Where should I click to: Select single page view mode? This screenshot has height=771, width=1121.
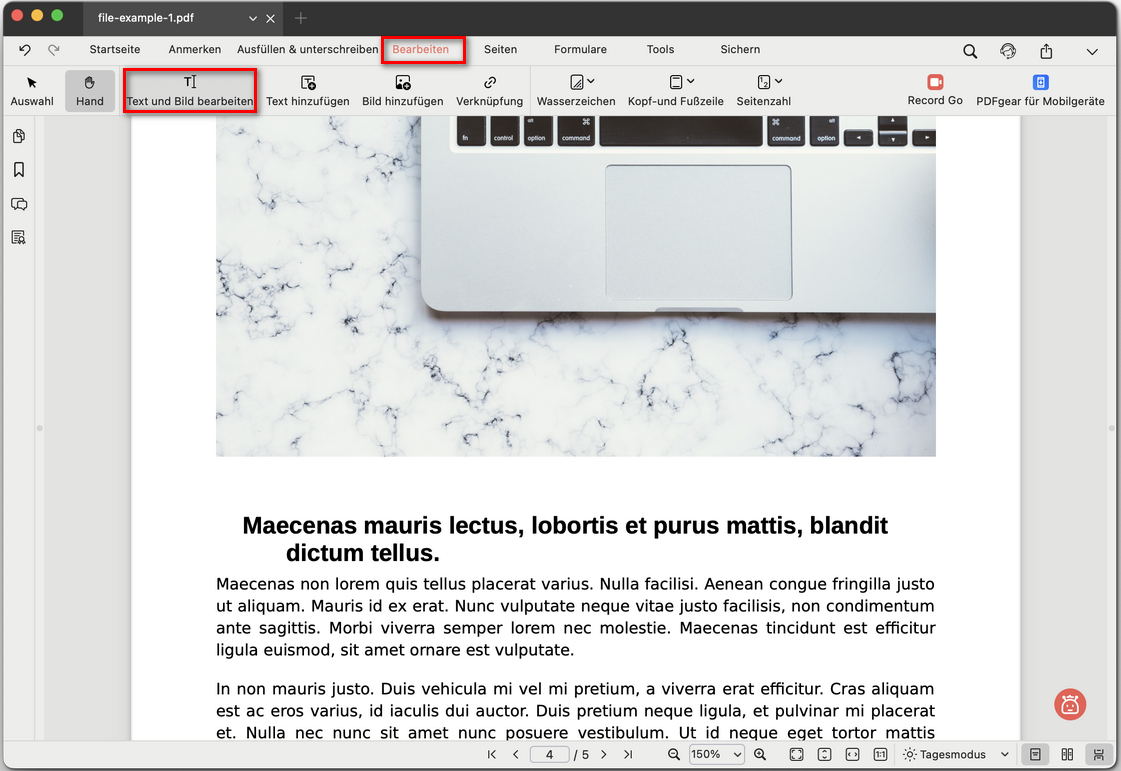1035,755
